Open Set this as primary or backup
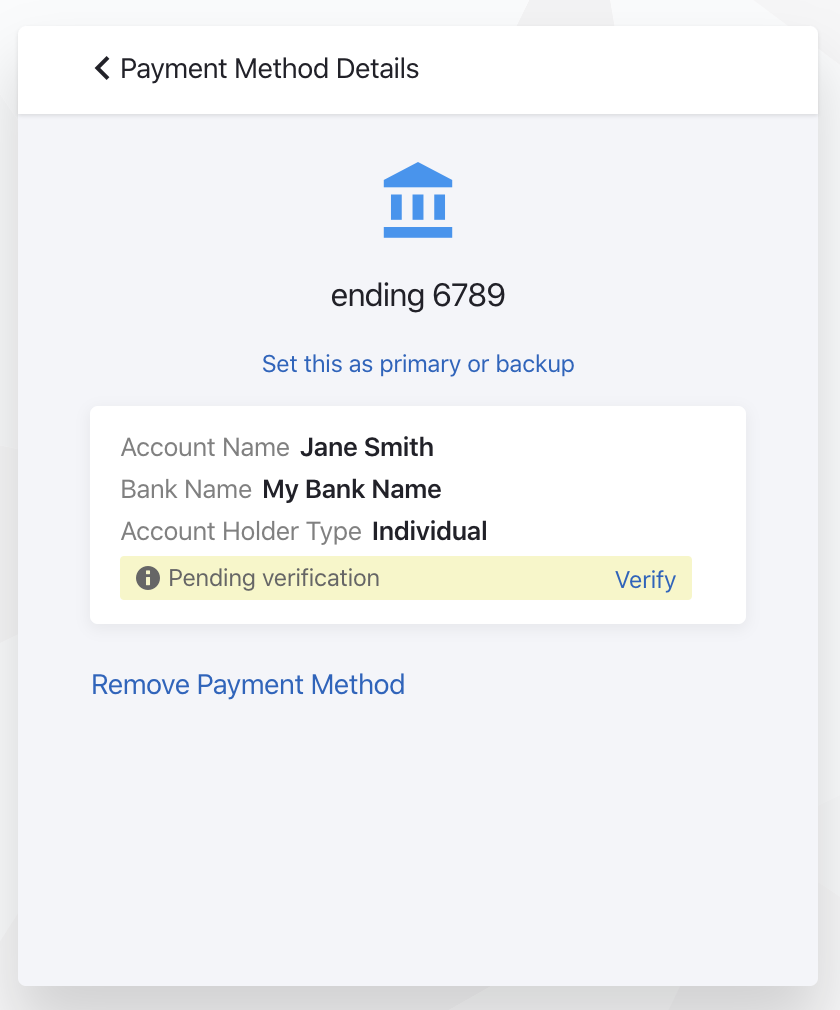Viewport: 840px width, 1010px height. (x=418, y=364)
